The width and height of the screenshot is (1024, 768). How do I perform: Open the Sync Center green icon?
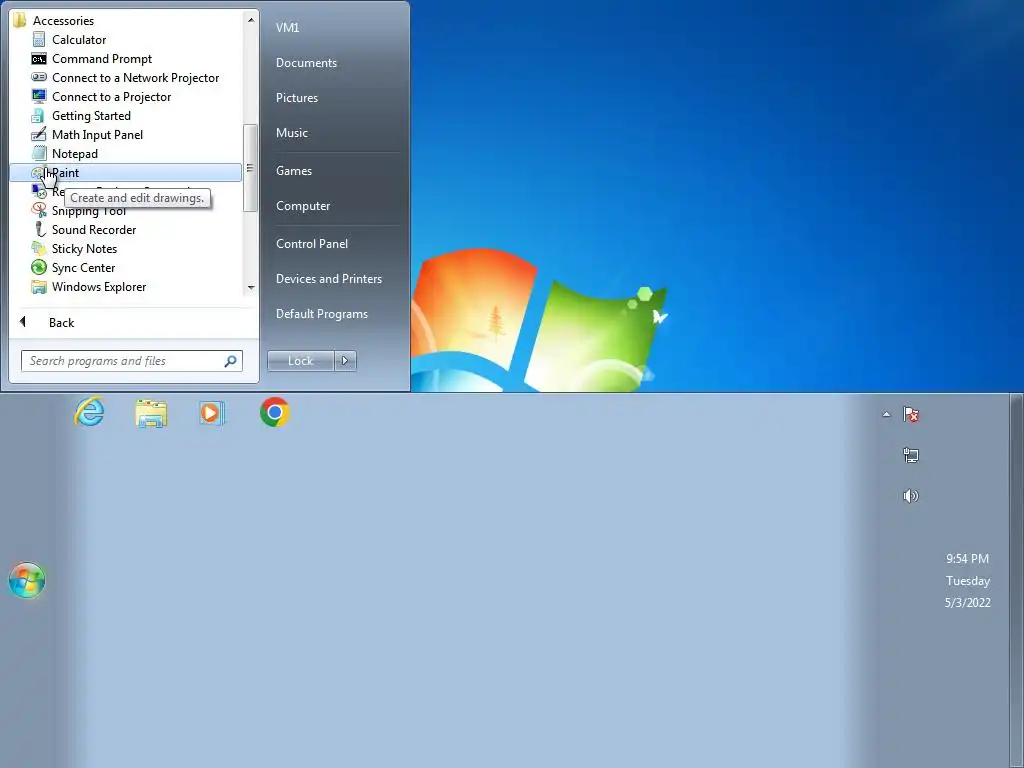point(39,267)
